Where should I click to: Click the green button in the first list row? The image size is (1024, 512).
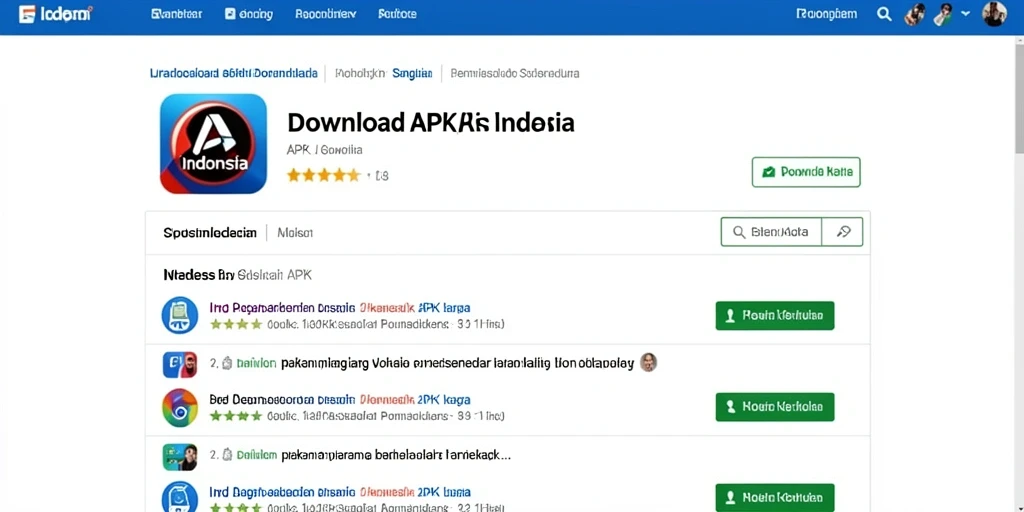click(775, 315)
